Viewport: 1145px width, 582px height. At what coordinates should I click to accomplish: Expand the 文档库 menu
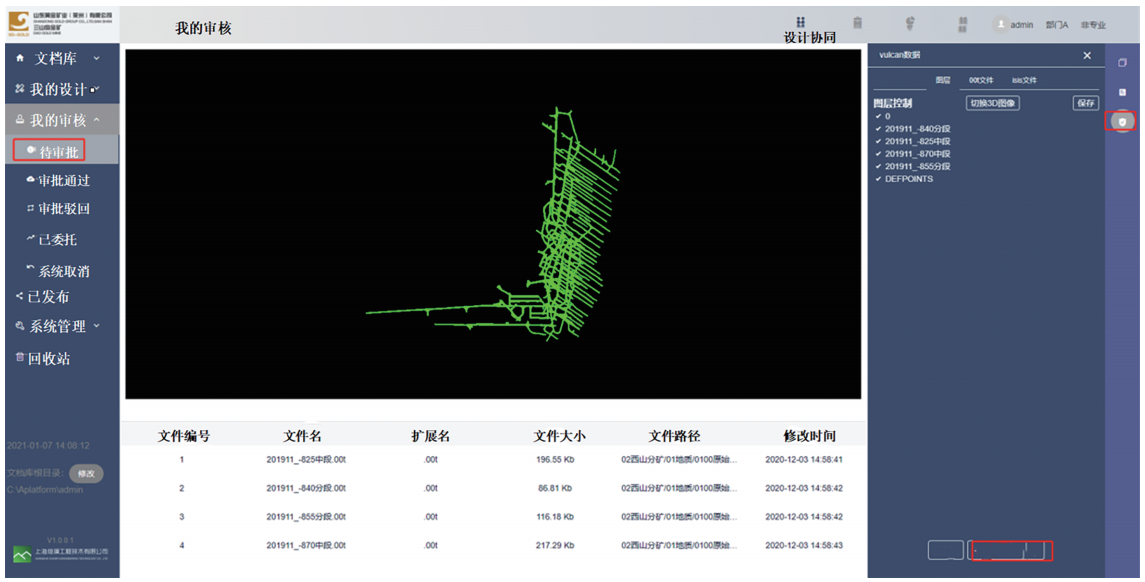(x=58, y=59)
